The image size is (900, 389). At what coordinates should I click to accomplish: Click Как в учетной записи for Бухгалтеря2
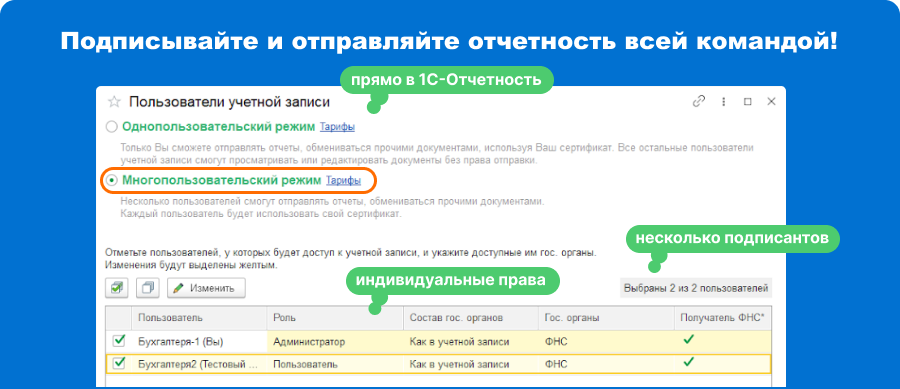470,364
